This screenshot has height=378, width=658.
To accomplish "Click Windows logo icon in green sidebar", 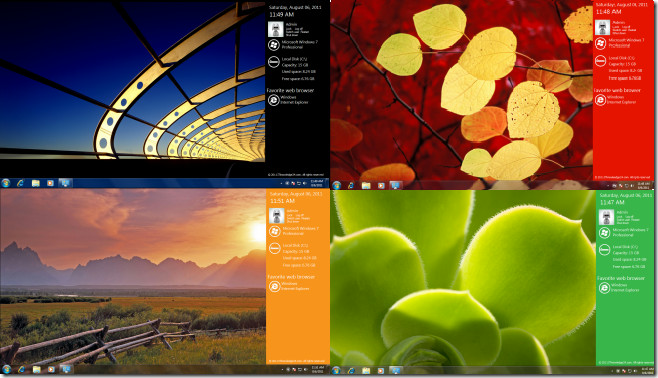I will tap(604, 232).
